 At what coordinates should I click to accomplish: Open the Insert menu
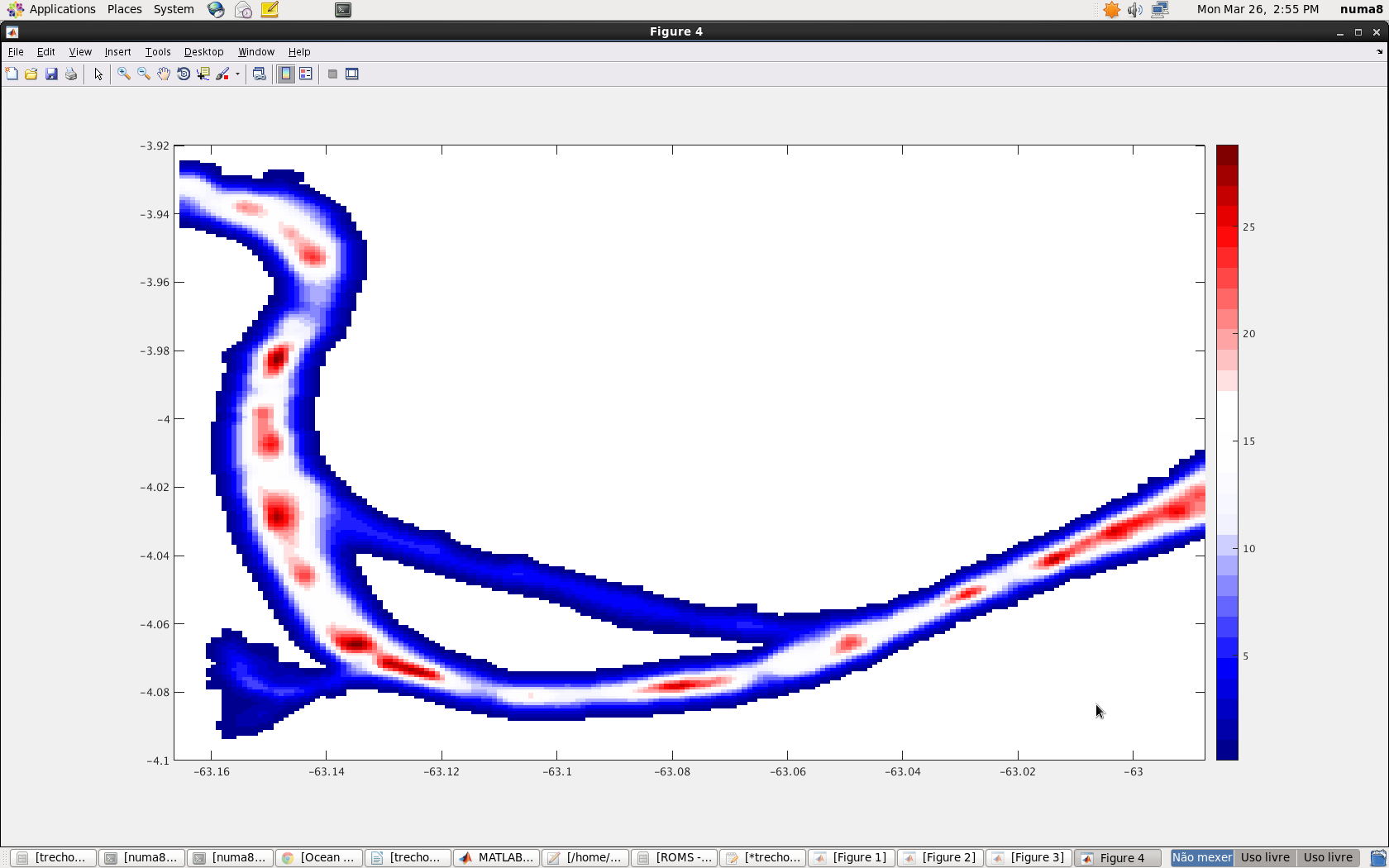coord(117,51)
